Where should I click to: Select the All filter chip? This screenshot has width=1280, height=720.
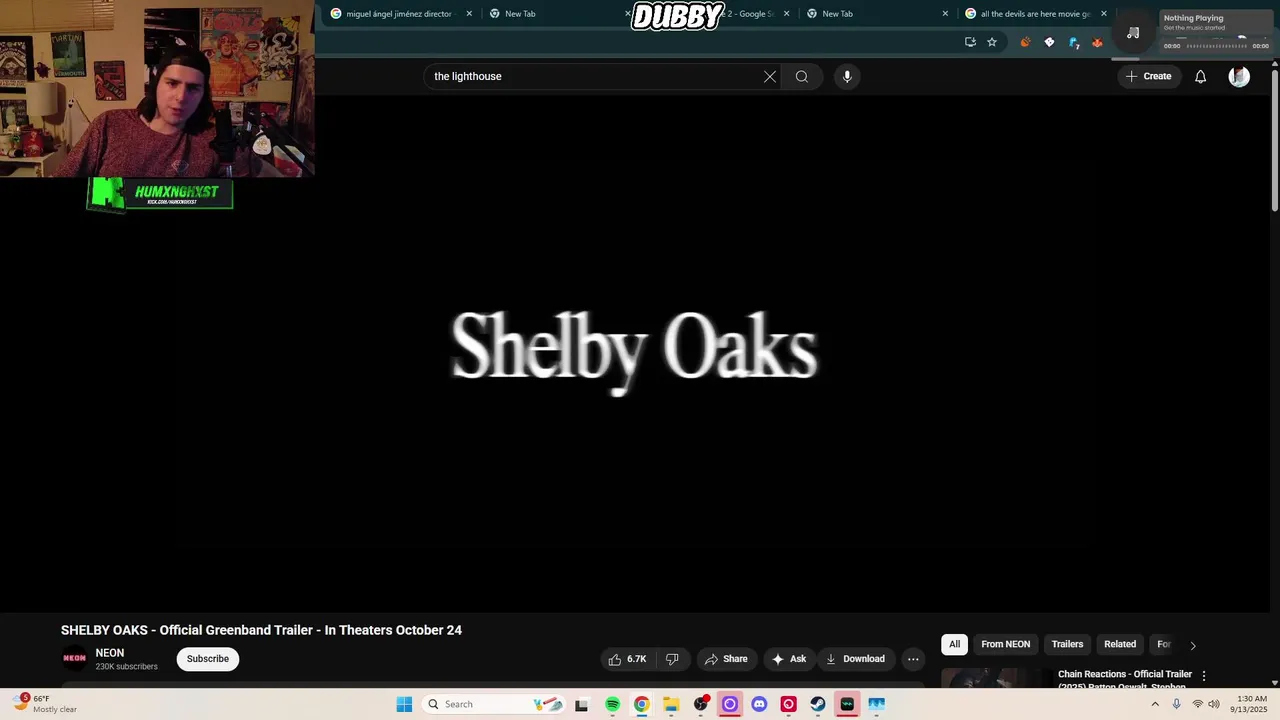coord(954,644)
